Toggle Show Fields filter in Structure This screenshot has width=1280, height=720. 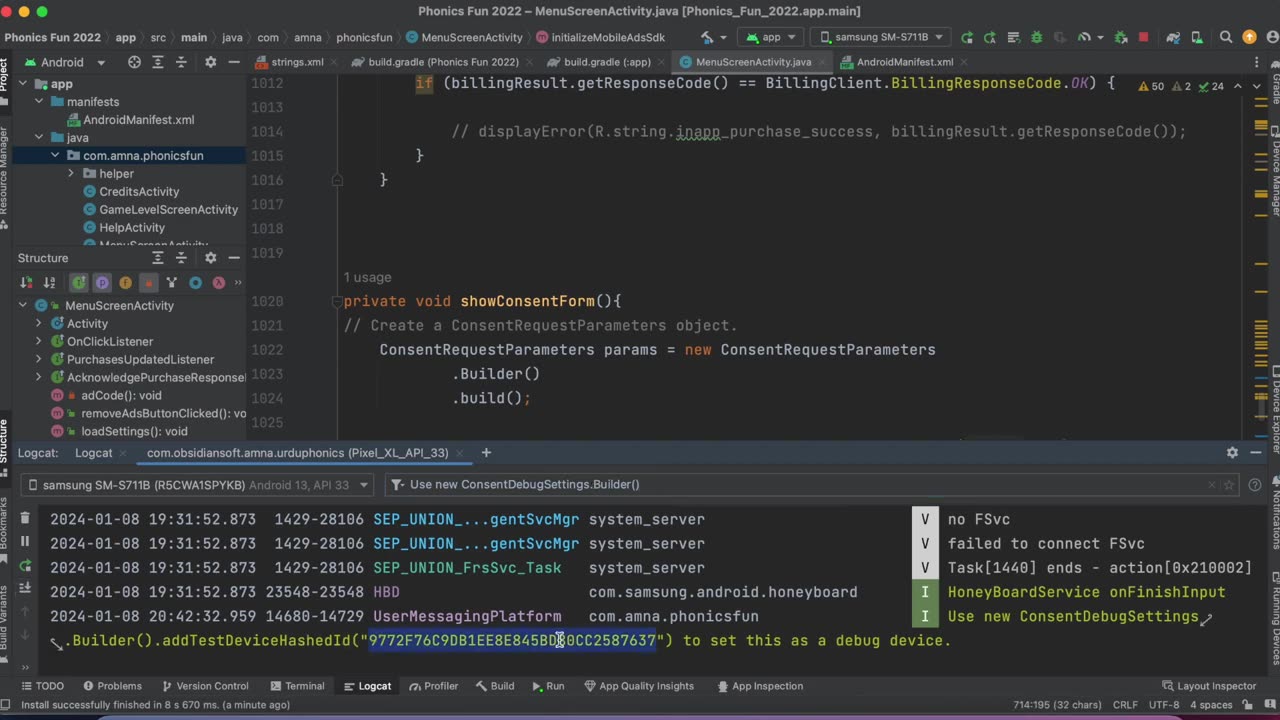coord(125,283)
